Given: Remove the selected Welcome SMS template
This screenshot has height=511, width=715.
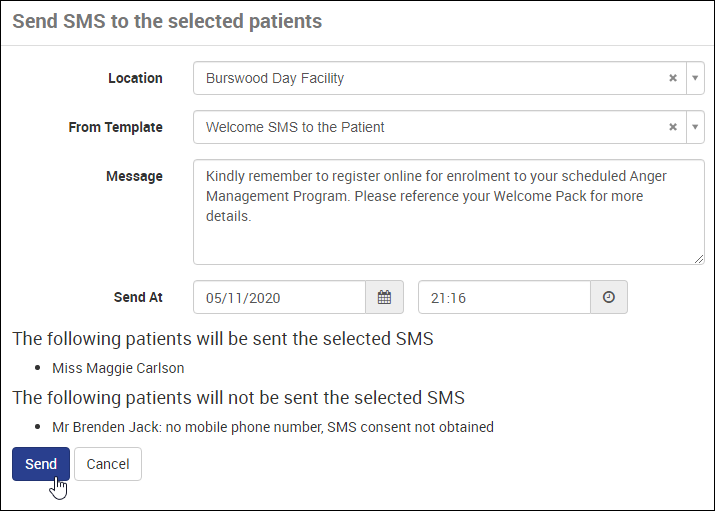Looking at the screenshot, I should (673, 127).
